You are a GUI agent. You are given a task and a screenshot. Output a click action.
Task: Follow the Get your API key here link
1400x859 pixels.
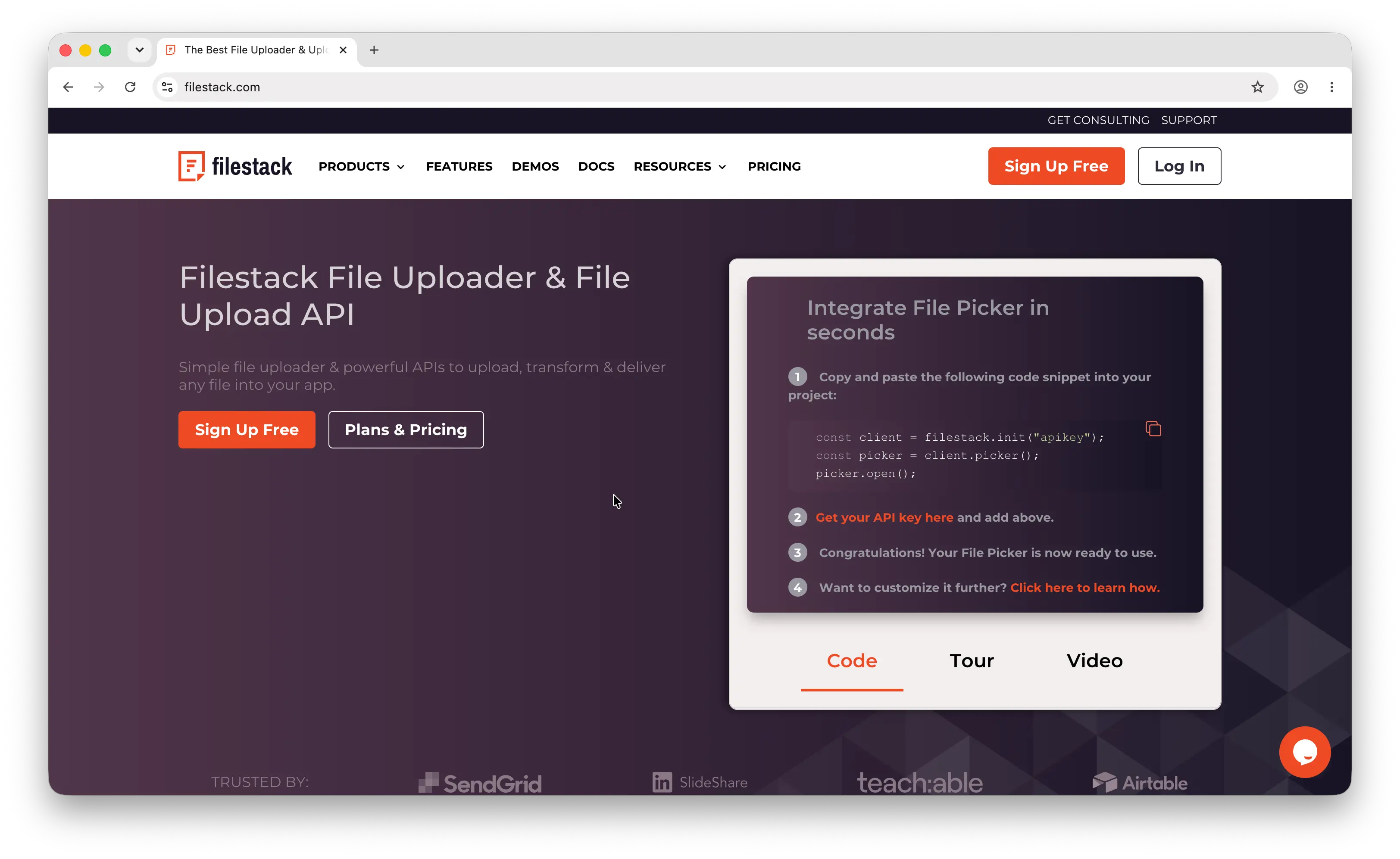point(884,517)
